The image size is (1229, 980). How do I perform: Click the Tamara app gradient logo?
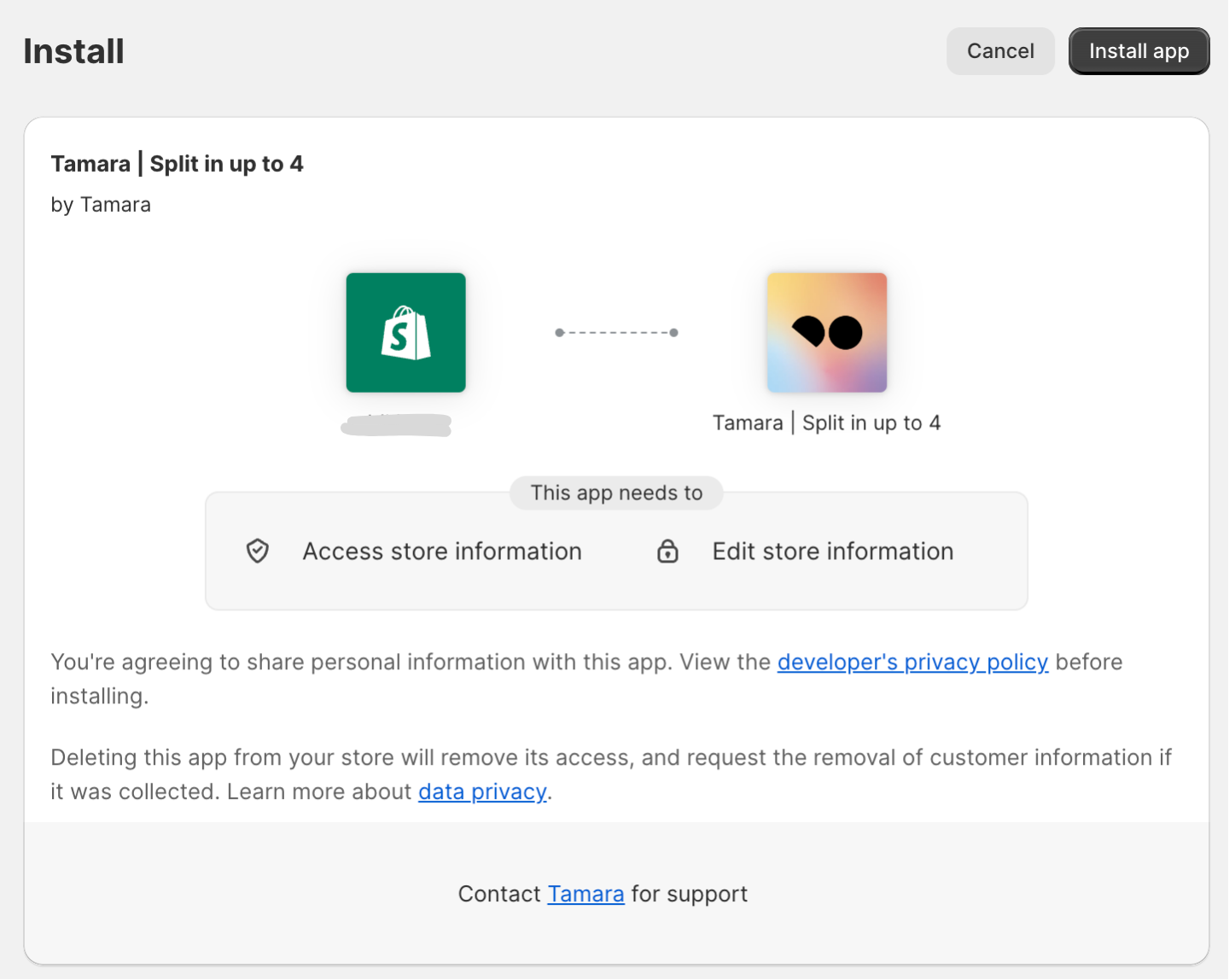(827, 333)
